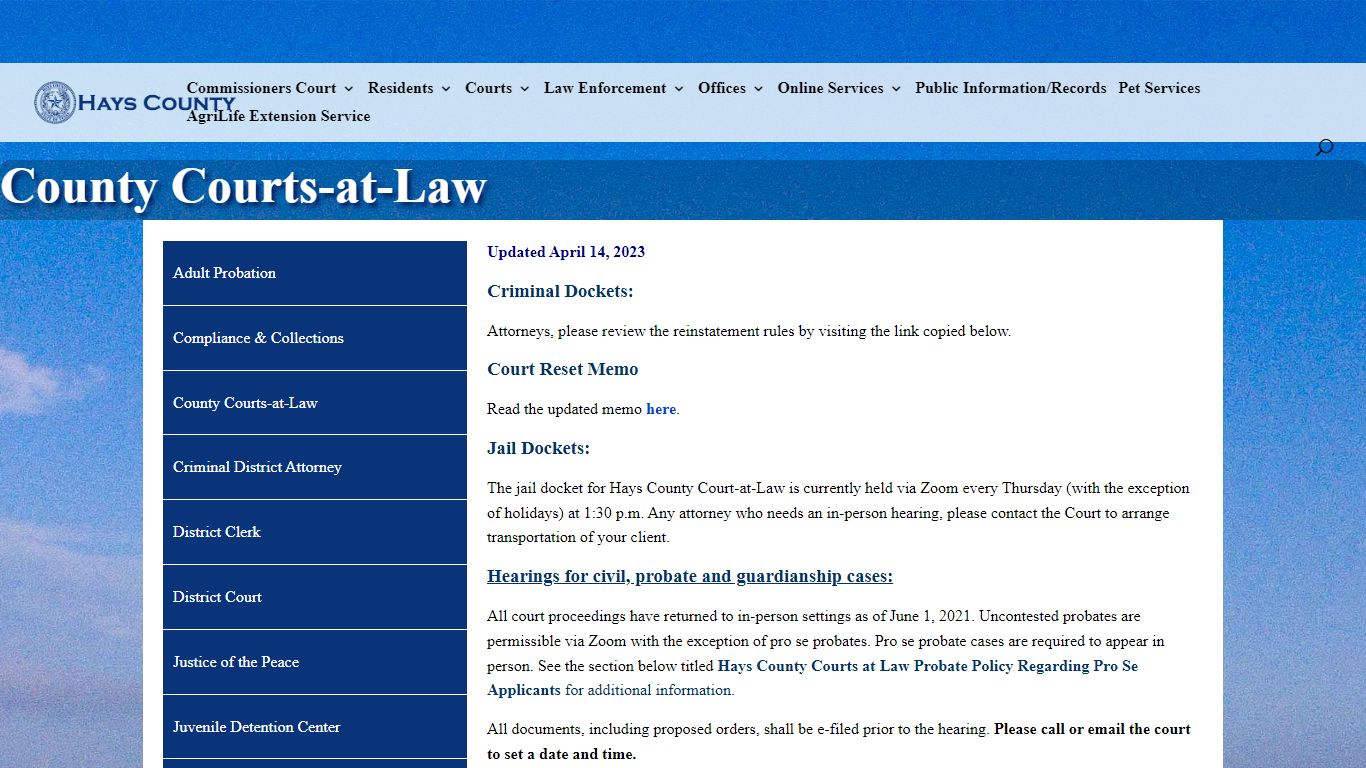Image resolution: width=1366 pixels, height=768 pixels.
Task: Open Commissioners Court menu item
Action: tap(262, 88)
